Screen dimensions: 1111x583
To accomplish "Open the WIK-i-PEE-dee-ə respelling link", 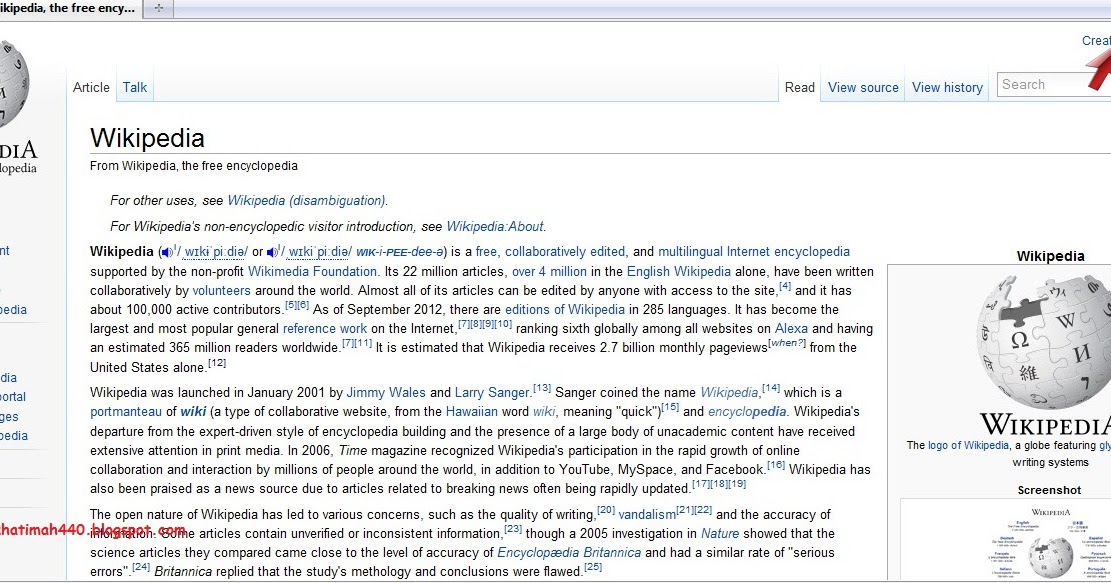I will click(400, 252).
